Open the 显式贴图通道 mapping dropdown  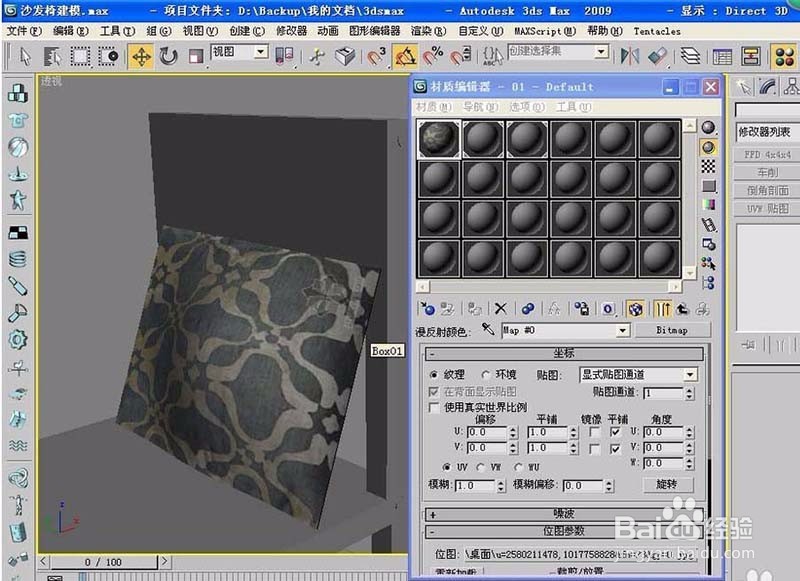coord(690,374)
